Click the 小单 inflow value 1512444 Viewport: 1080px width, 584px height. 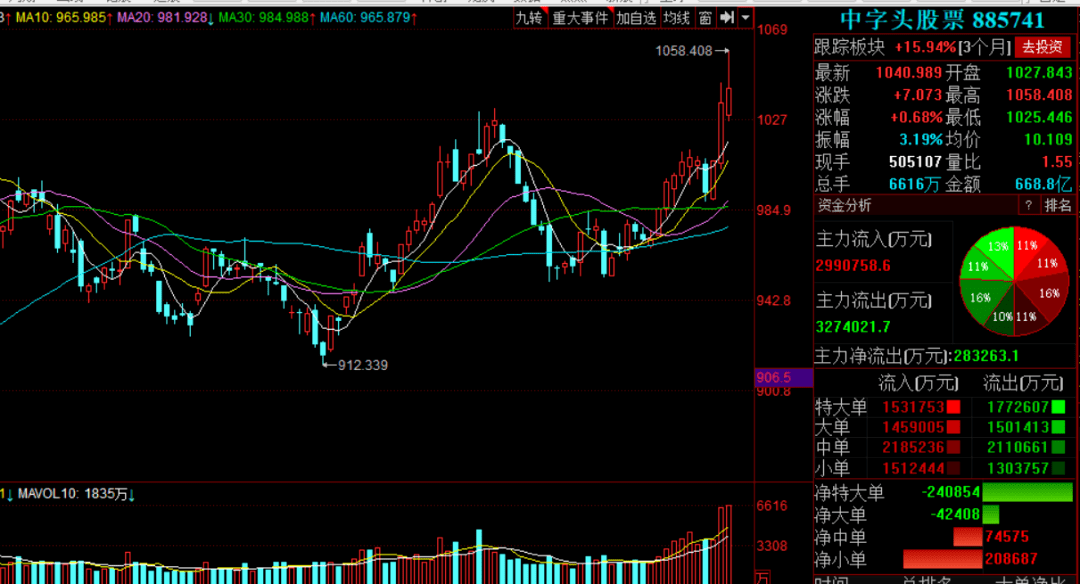point(913,468)
